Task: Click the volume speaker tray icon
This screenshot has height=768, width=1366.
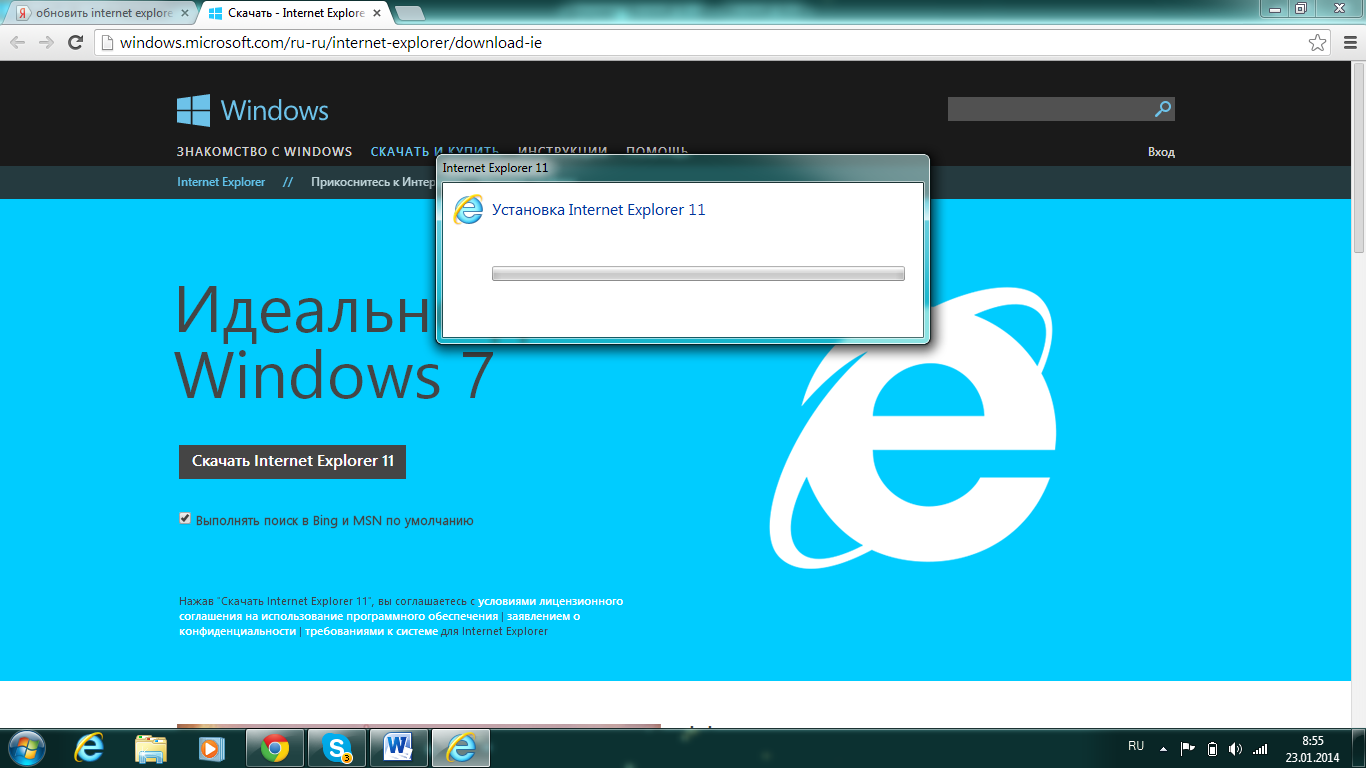Action: [1236, 748]
